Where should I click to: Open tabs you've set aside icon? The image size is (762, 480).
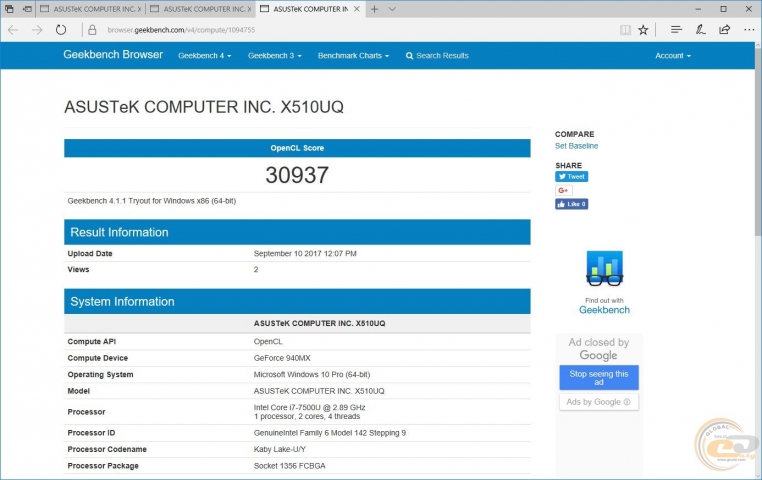9,9
